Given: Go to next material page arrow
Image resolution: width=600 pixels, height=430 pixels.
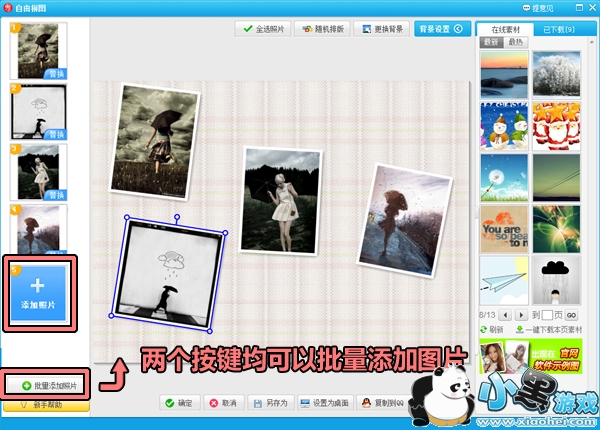Looking at the screenshot, I should [521, 315].
